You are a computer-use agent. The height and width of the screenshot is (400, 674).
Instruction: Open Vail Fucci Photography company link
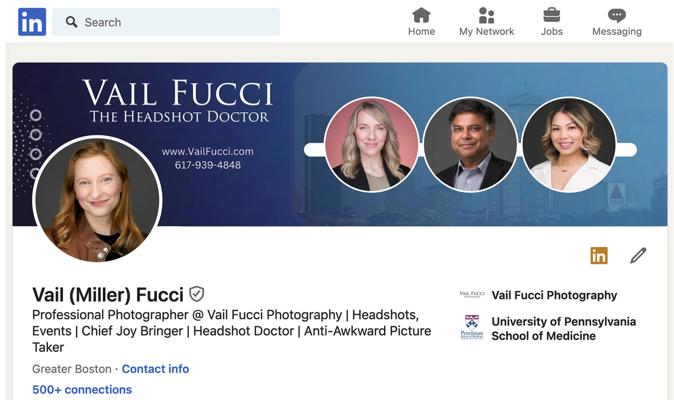point(554,295)
